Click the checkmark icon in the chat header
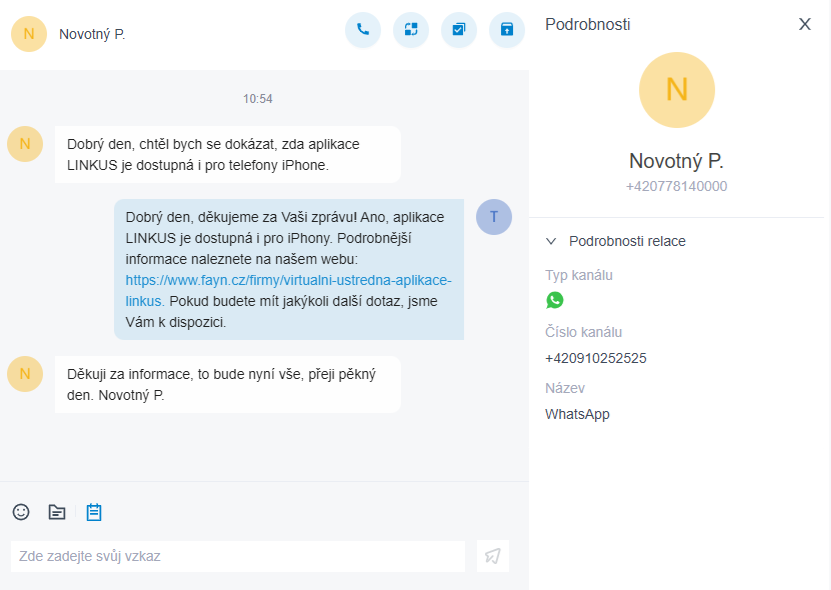 point(459,30)
